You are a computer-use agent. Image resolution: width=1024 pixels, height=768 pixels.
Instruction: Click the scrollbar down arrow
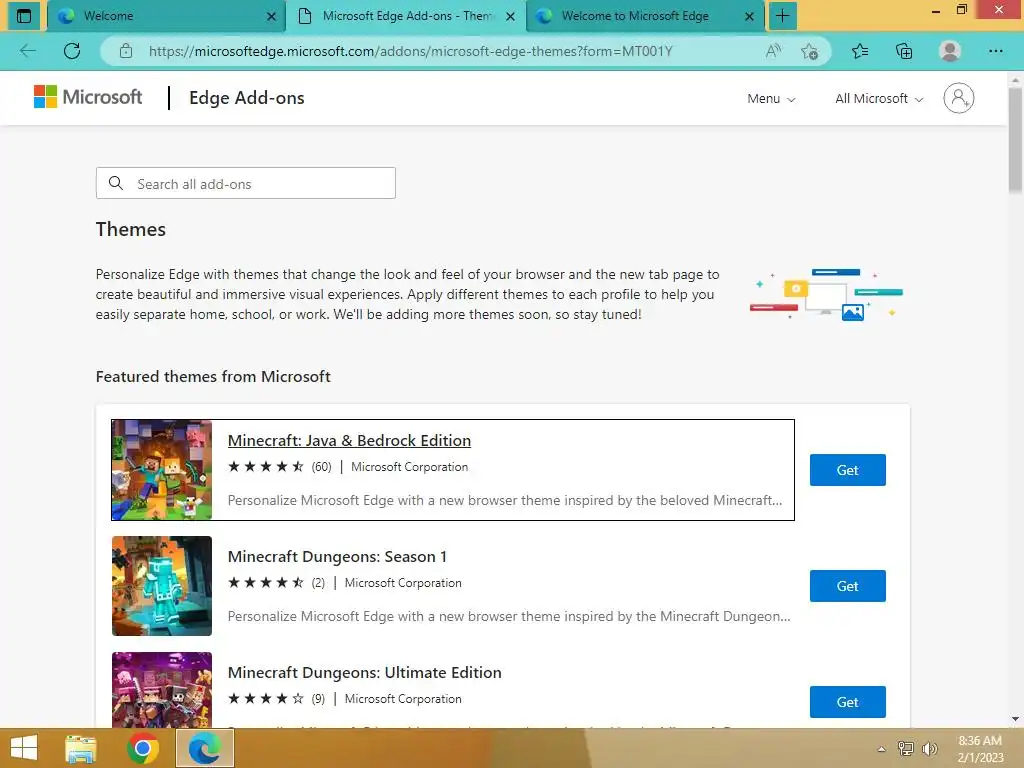tap(1015, 720)
